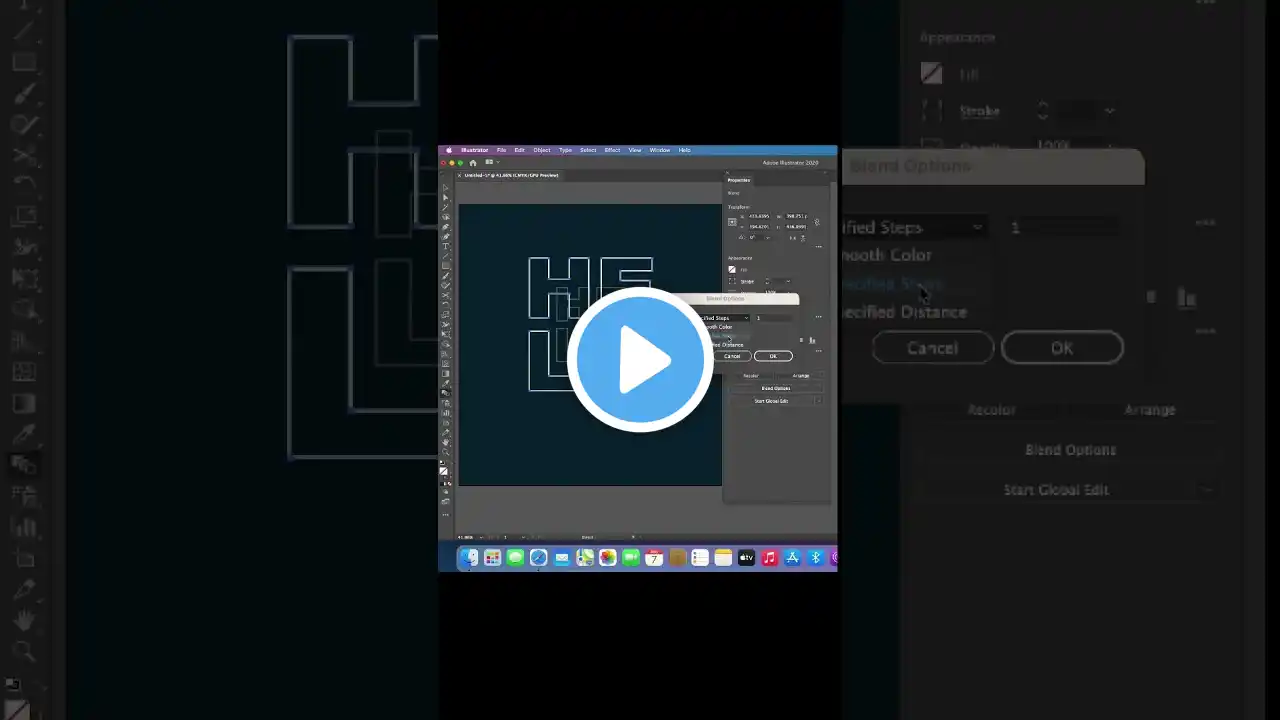This screenshot has width=1280, height=720.
Task: Select Eyedropper tool in sharp center toolbar
Action: [446, 383]
